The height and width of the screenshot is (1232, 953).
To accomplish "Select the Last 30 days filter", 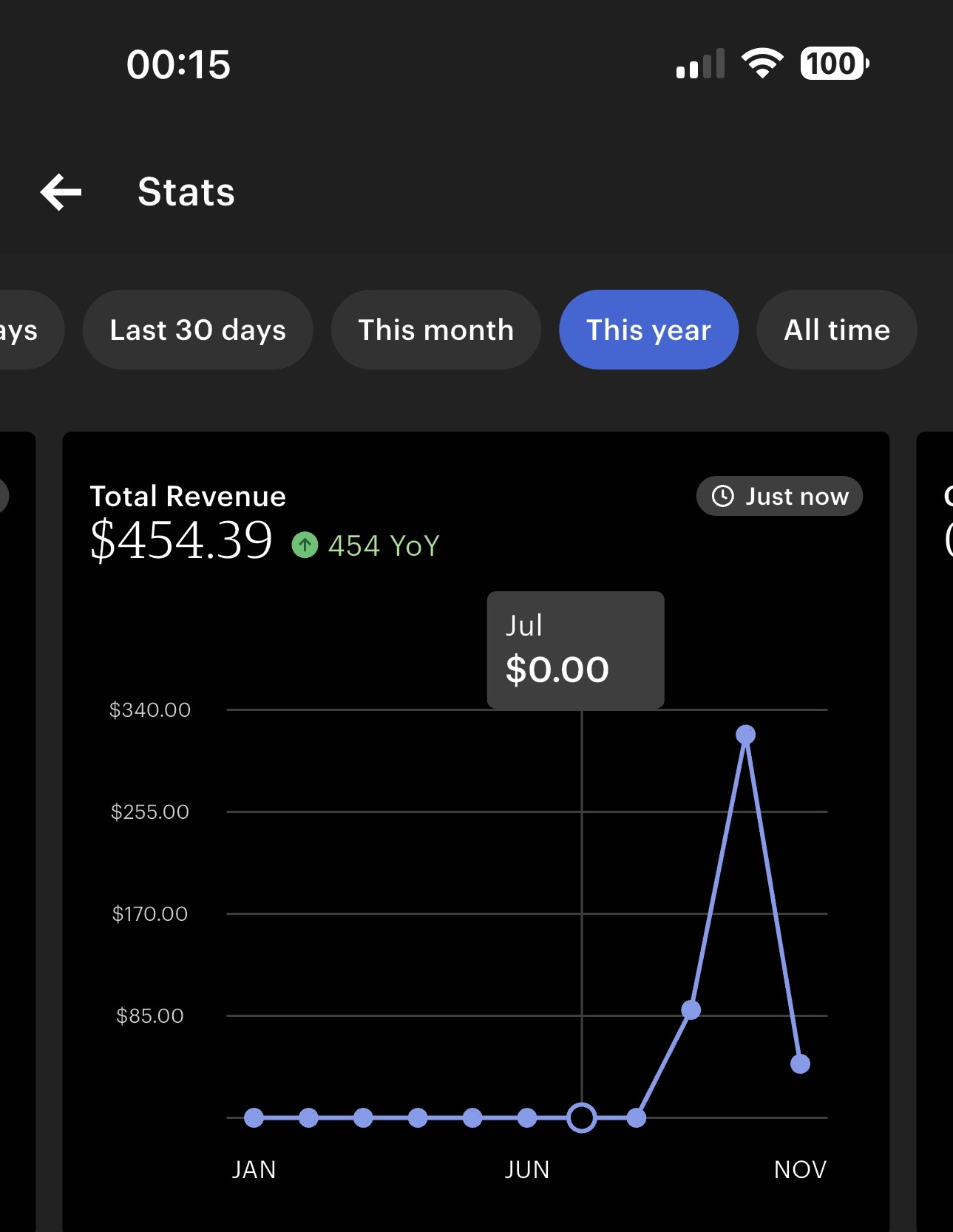I will coord(197,330).
